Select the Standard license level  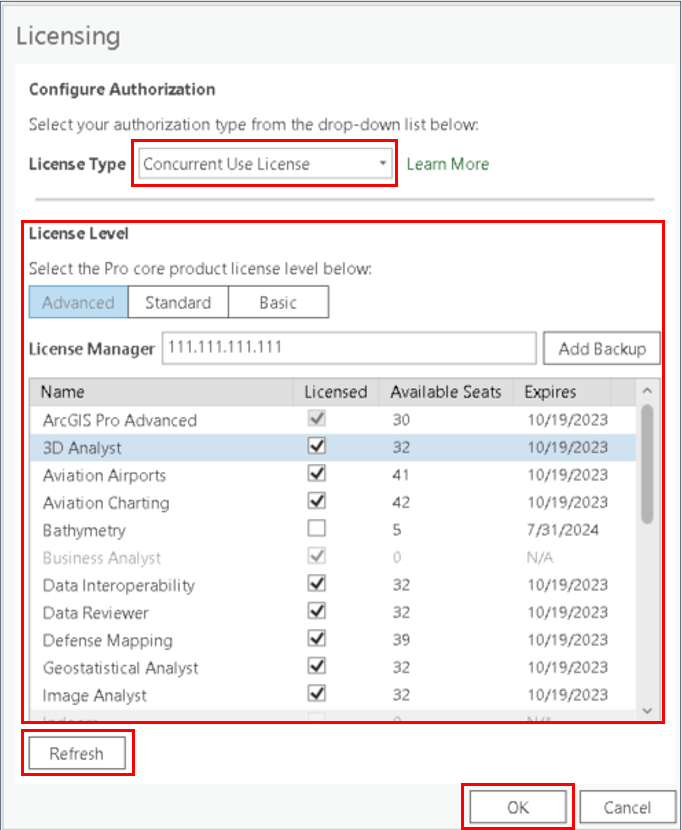pos(178,302)
